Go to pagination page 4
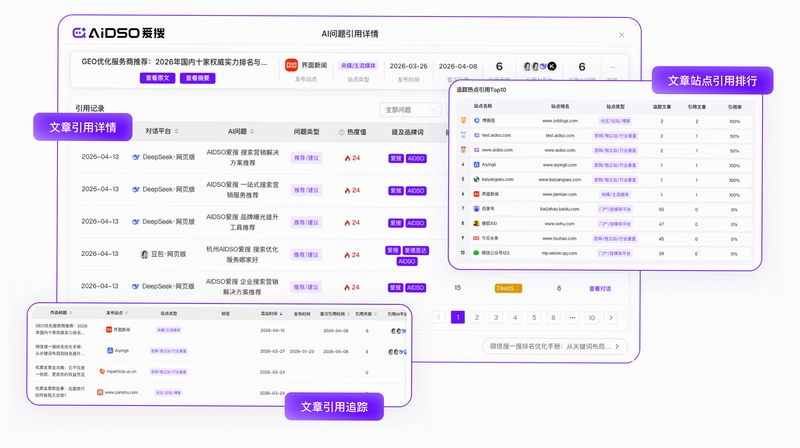The image size is (800, 448). point(515,317)
